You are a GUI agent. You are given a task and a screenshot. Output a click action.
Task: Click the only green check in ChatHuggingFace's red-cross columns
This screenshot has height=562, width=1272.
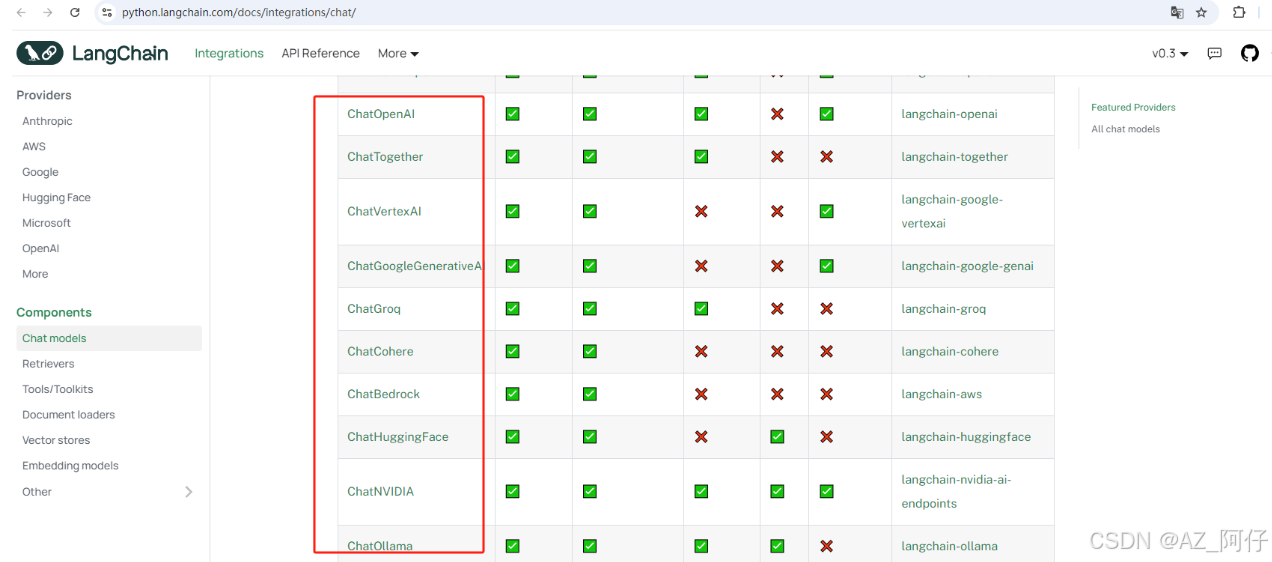[777, 437]
